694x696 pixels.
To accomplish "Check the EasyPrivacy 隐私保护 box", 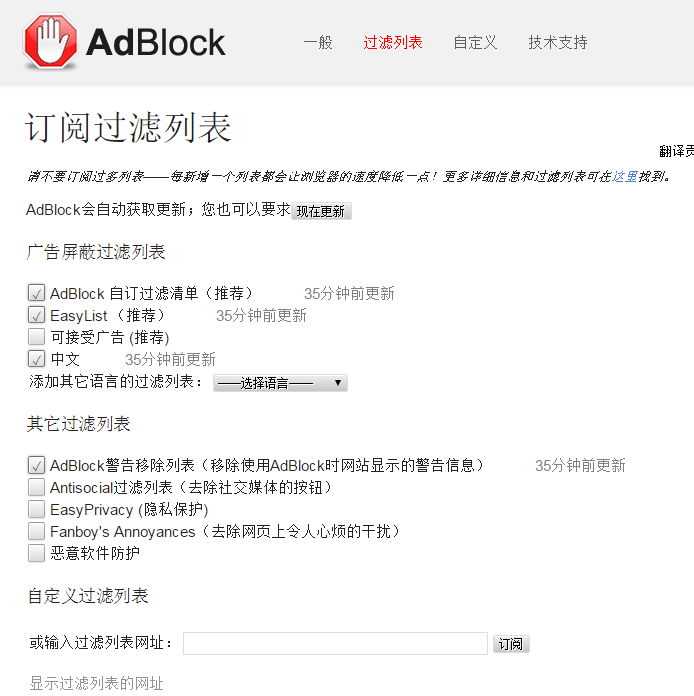I will pyautogui.click(x=37, y=510).
